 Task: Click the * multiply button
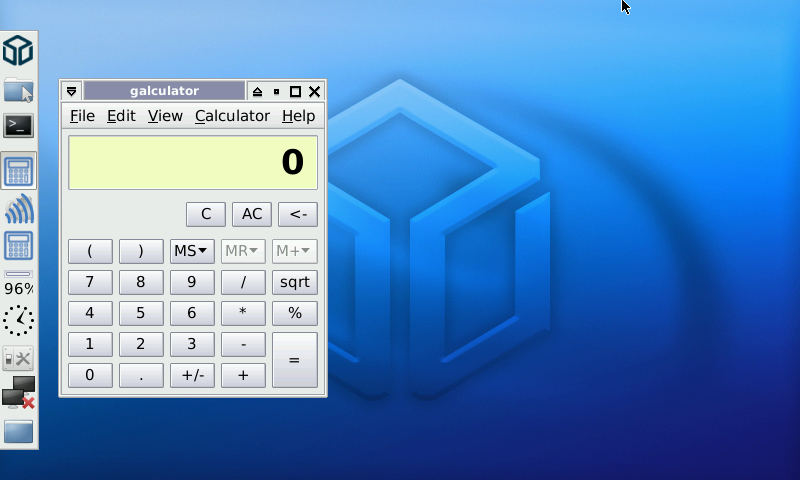click(243, 313)
